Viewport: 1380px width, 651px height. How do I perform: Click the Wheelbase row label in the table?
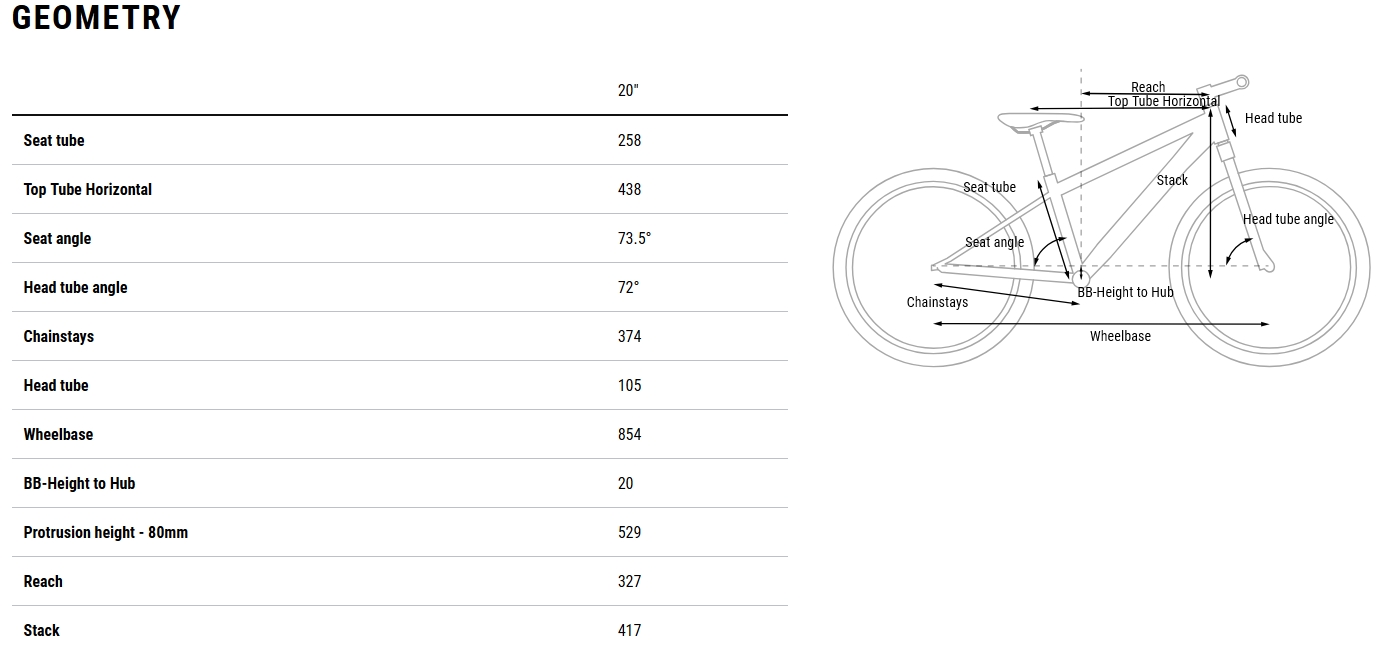point(58,434)
